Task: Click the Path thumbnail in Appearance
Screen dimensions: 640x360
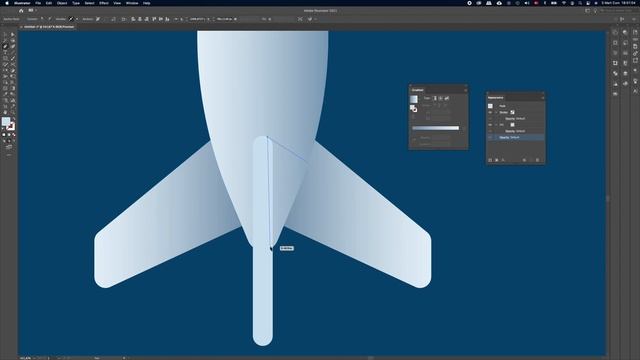Action: [490, 106]
